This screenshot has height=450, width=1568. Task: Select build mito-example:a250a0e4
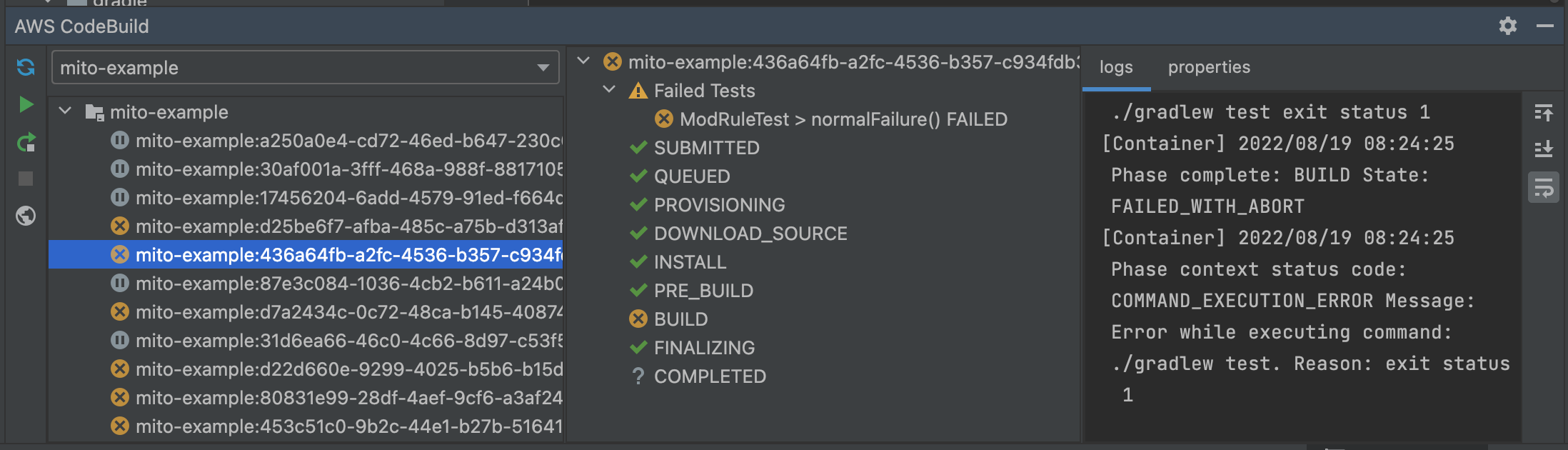pyautogui.click(x=306, y=141)
